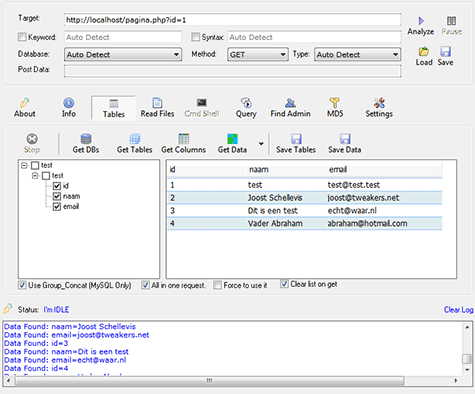Select the Dit is een test cell
Viewport: 475px width, 394px height.
273,211
